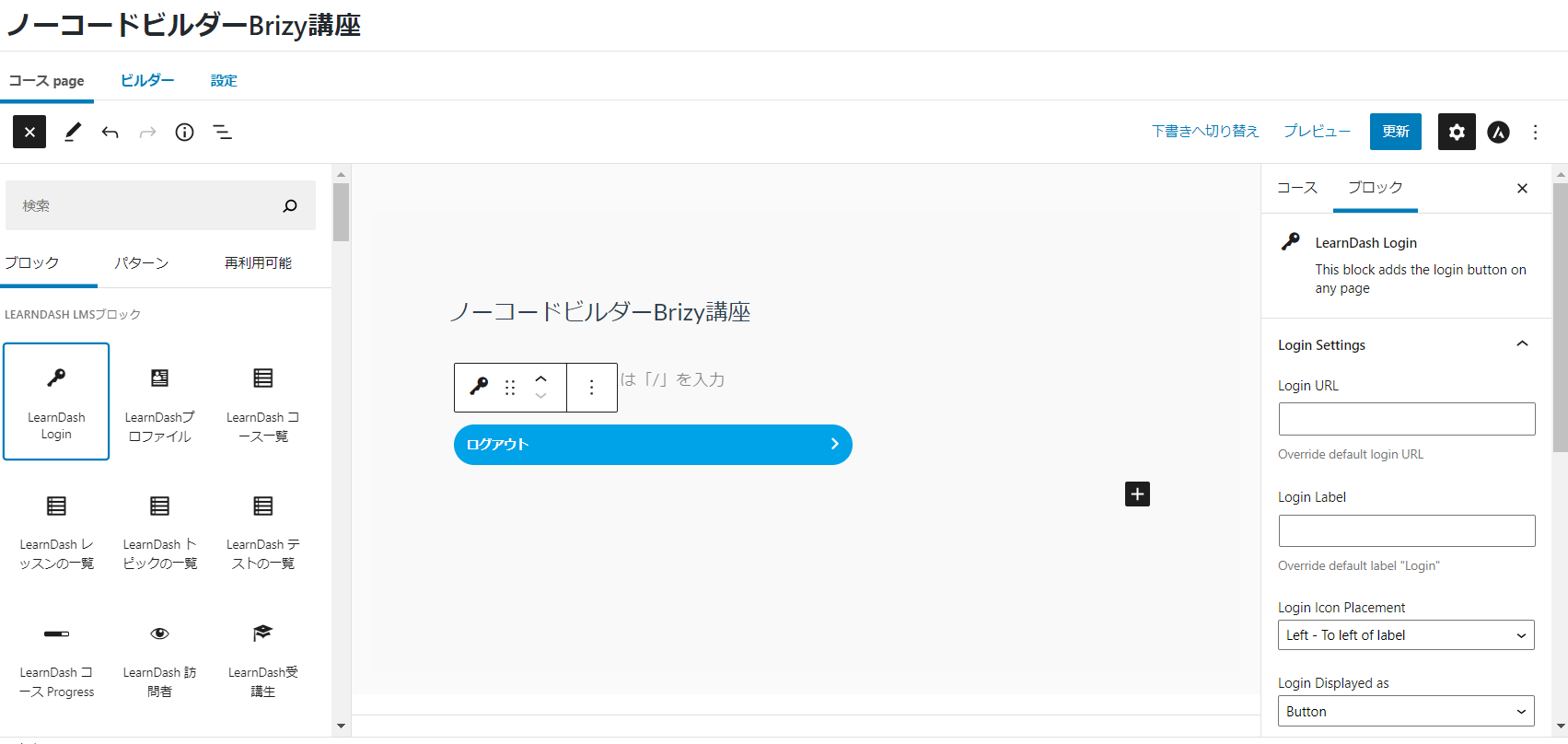This screenshot has height=744, width=1568.
Task: Click the プレビュー preview link
Action: point(1317,132)
